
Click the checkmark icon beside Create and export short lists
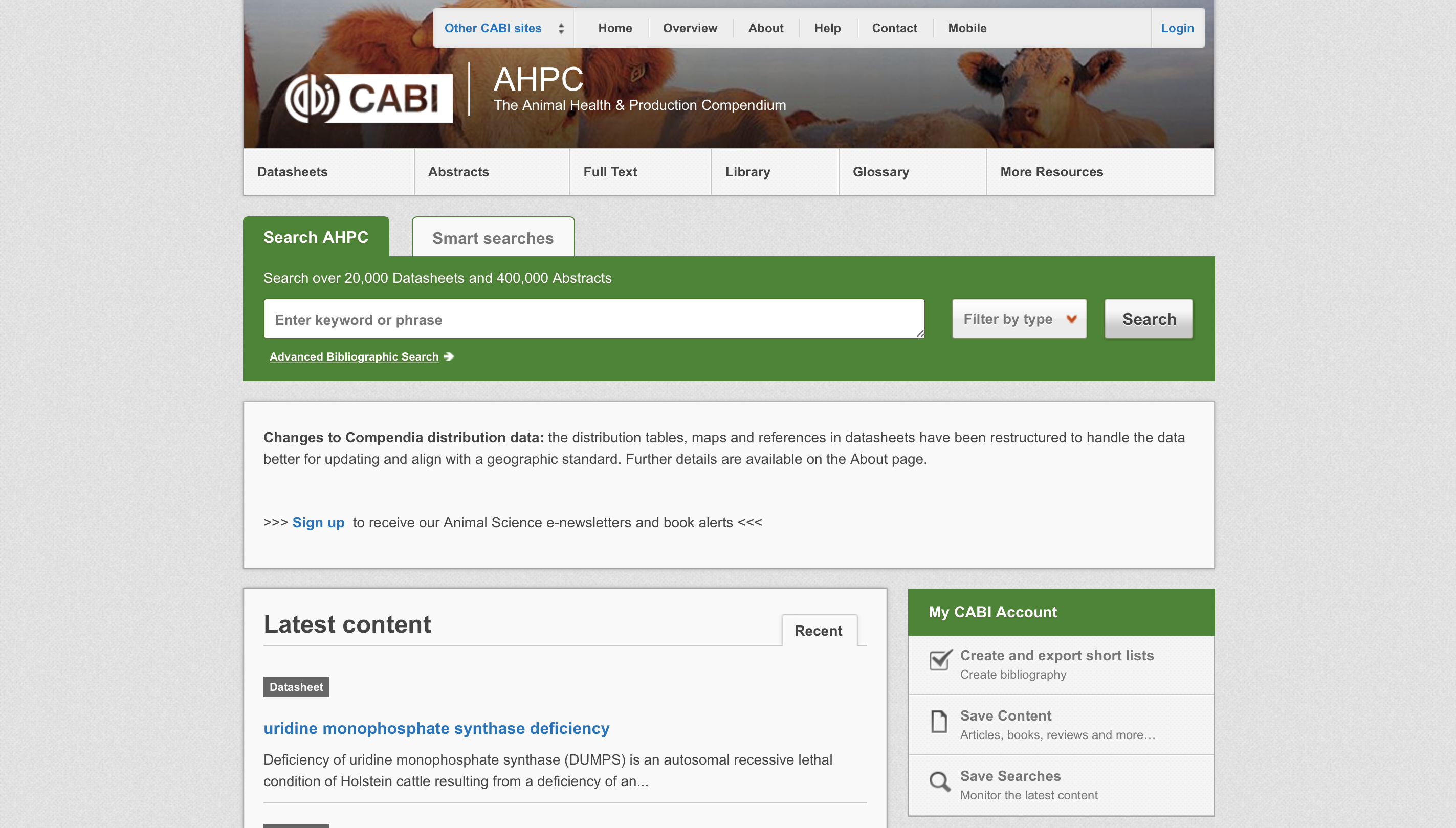coord(940,660)
